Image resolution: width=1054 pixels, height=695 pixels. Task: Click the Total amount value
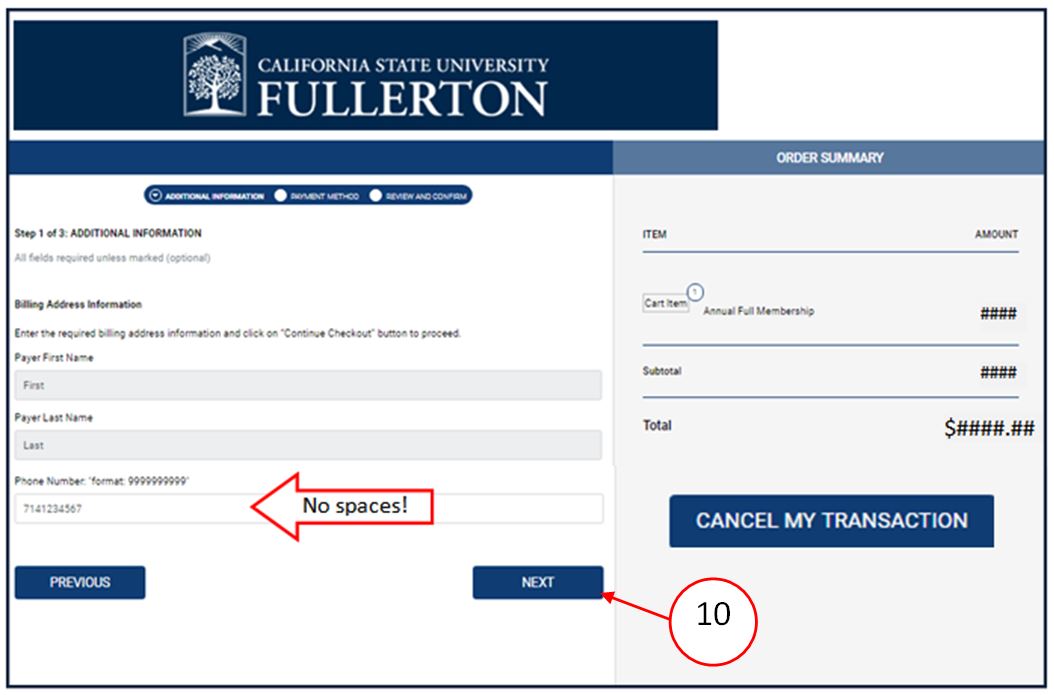(989, 427)
